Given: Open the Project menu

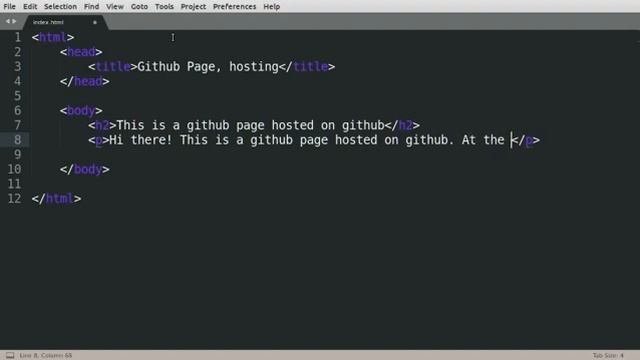Looking at the screenshot, I should tap(193, 7).
